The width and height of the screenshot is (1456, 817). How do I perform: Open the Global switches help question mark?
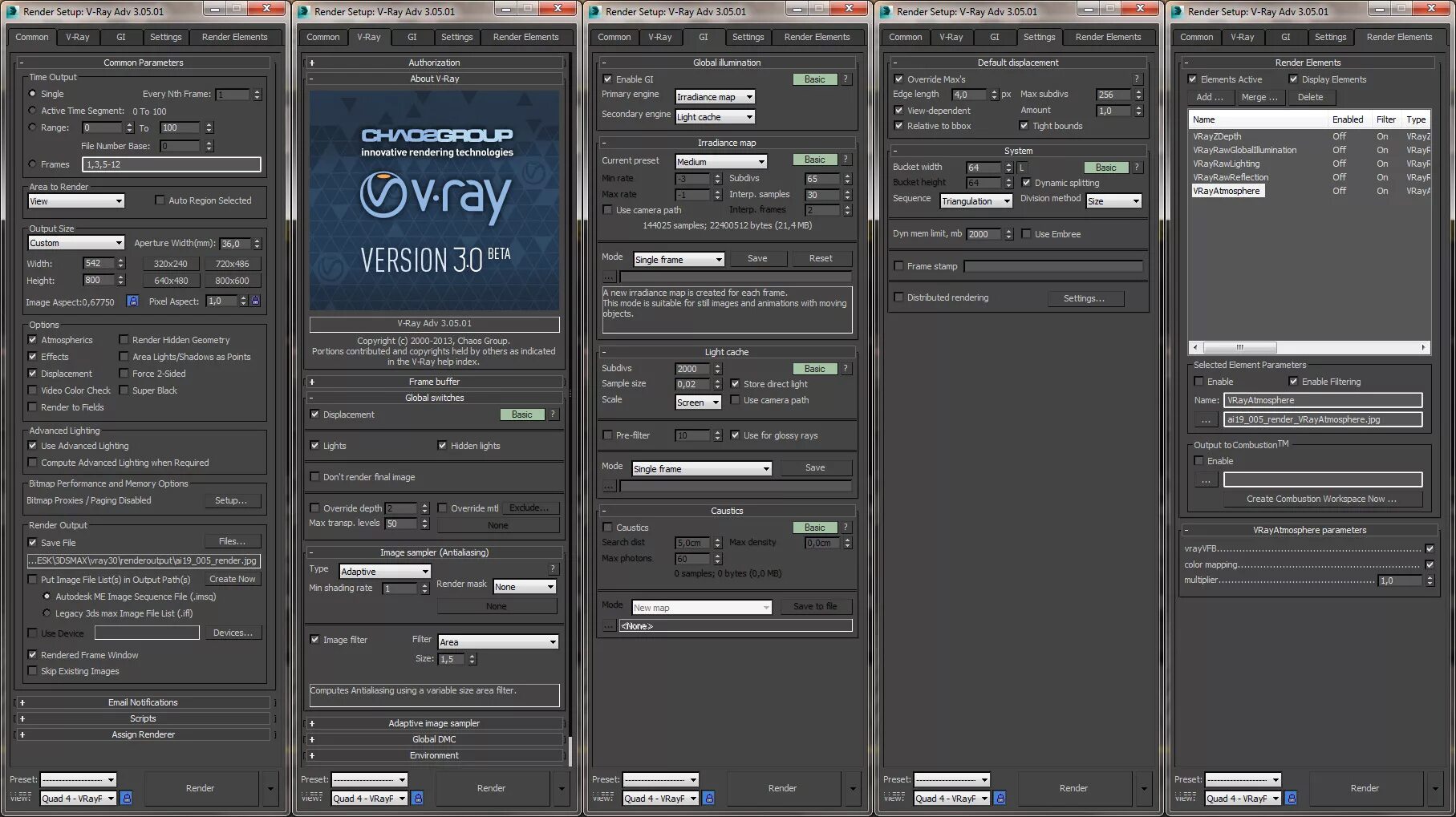point(553,415)
